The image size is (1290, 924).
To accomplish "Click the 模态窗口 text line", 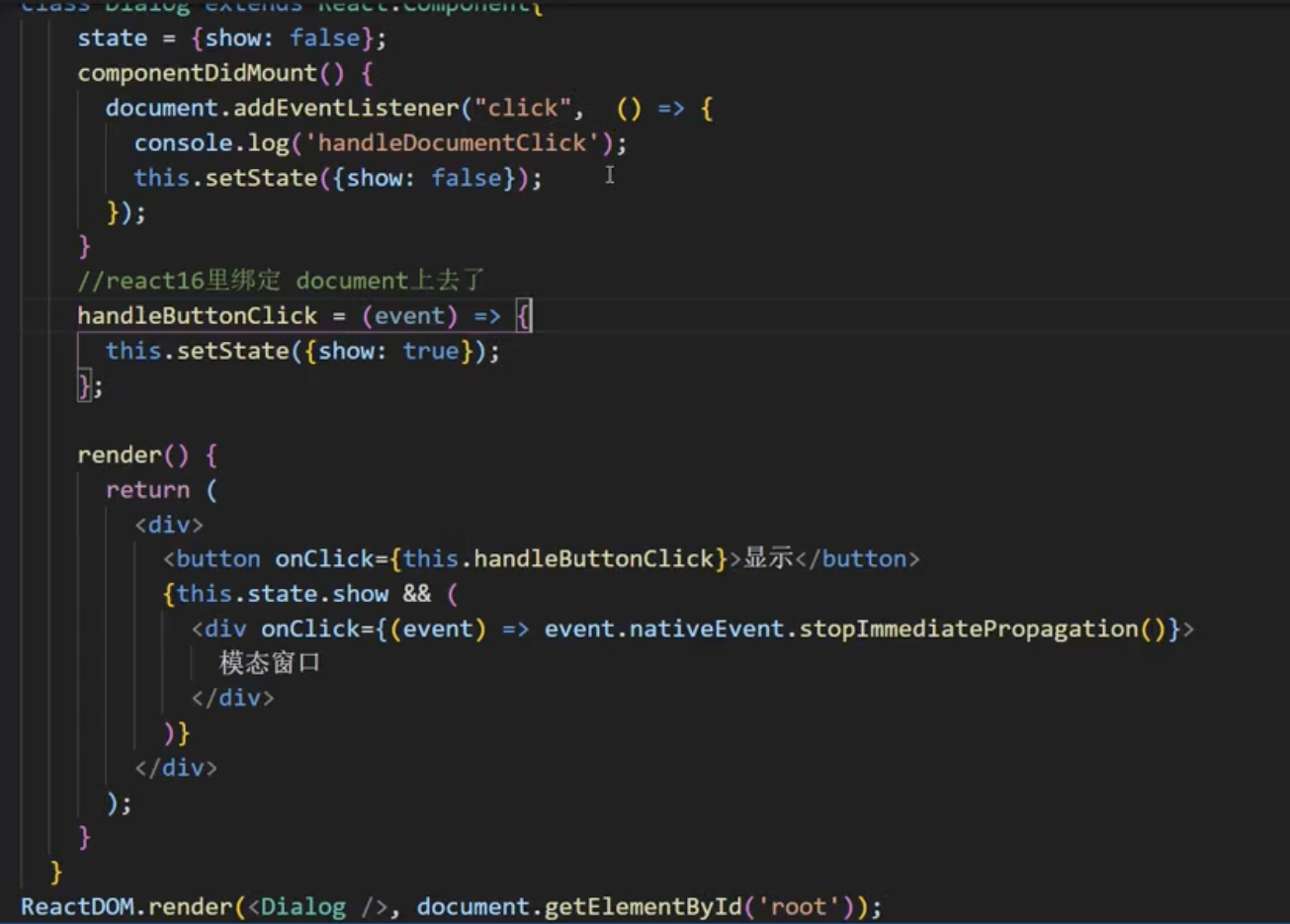I will click(270, 663).
